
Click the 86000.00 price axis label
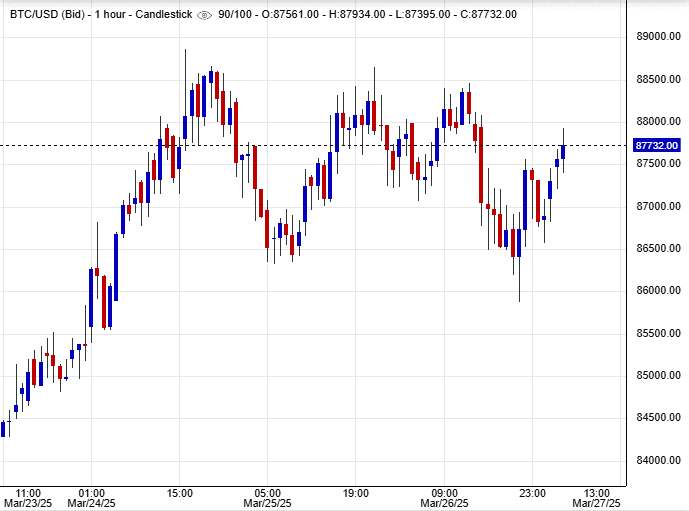(658, 290)
